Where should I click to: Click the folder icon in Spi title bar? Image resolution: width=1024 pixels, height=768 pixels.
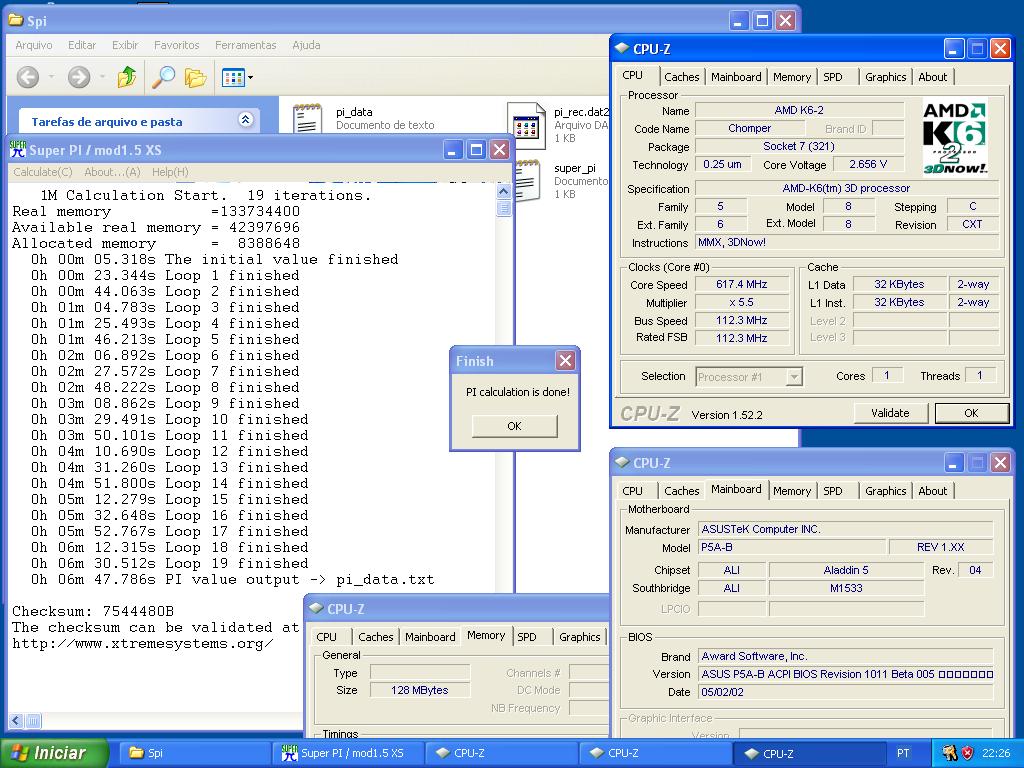[16, 20]
